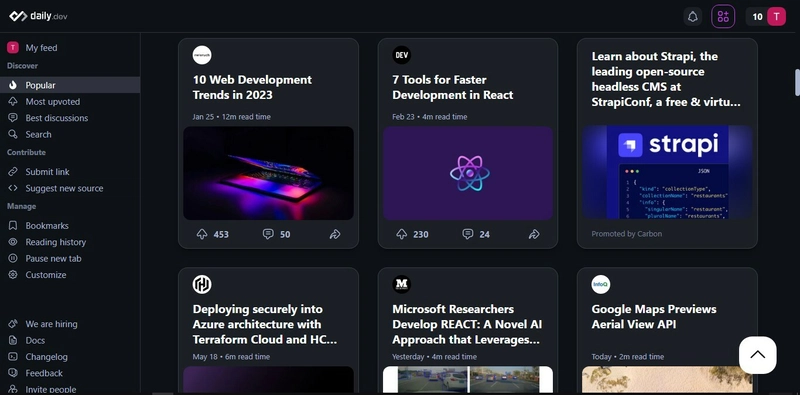Click the eye icon beside Reading history
800x395 pixels.
point(13,242)
